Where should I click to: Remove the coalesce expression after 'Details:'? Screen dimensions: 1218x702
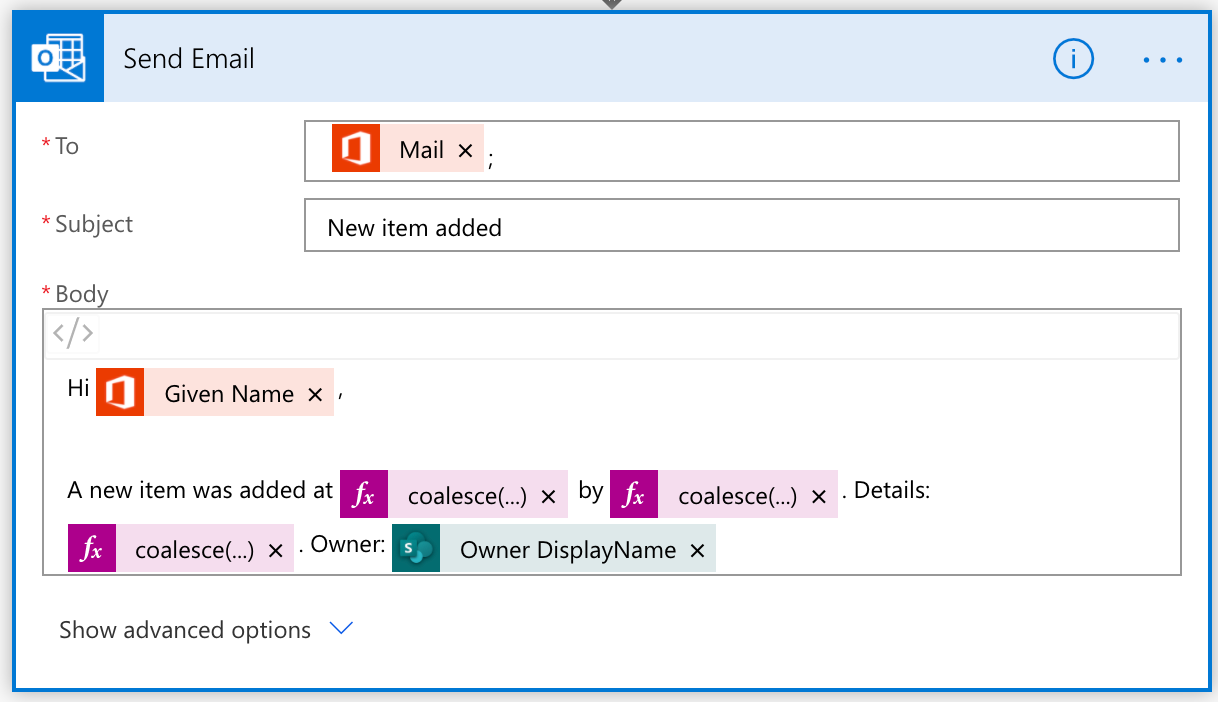pyautogui.click(x=276, y=548)
